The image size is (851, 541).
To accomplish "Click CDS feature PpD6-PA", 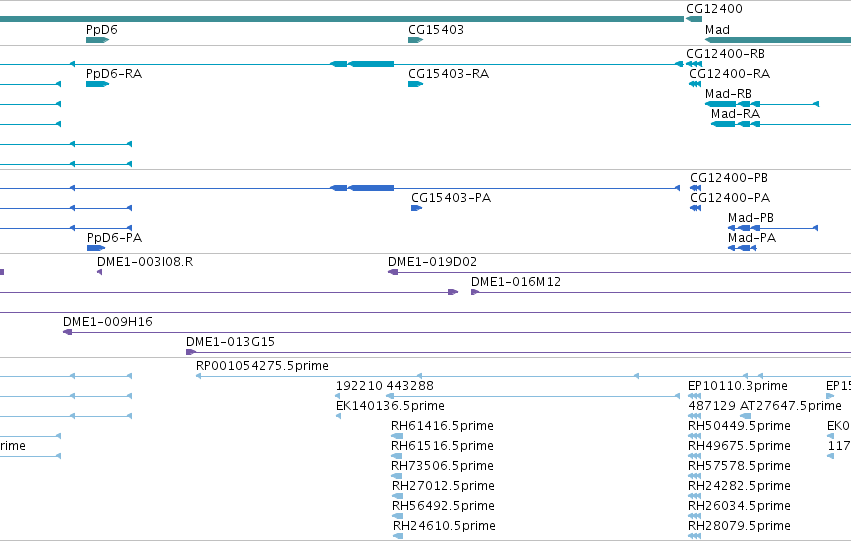I will coord(115,238).
